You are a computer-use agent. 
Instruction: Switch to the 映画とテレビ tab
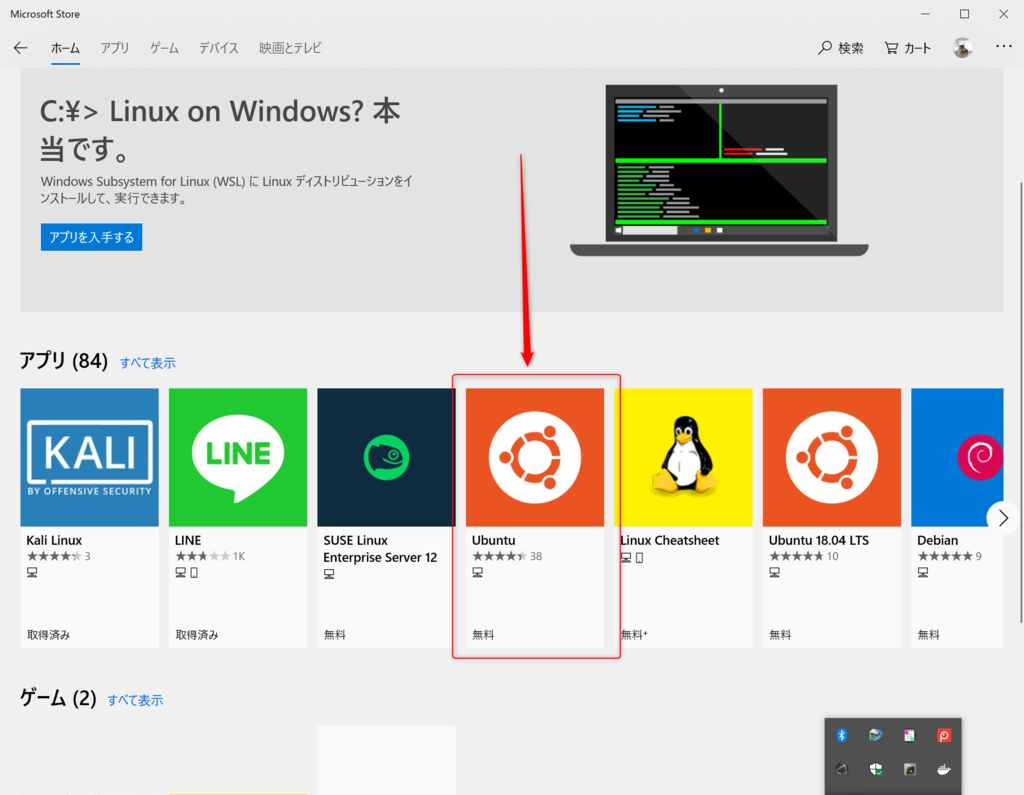pyautogui.click(x=290, y=48)
